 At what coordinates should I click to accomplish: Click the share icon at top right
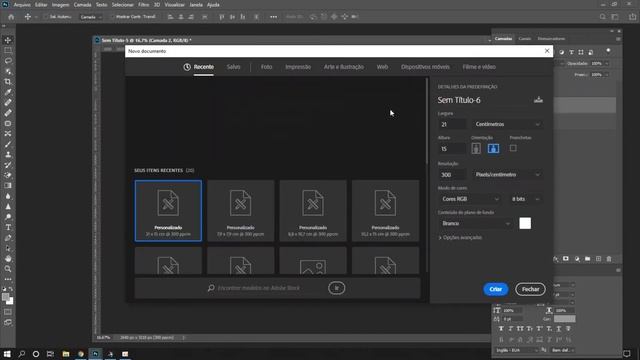[x=632, y=17]
